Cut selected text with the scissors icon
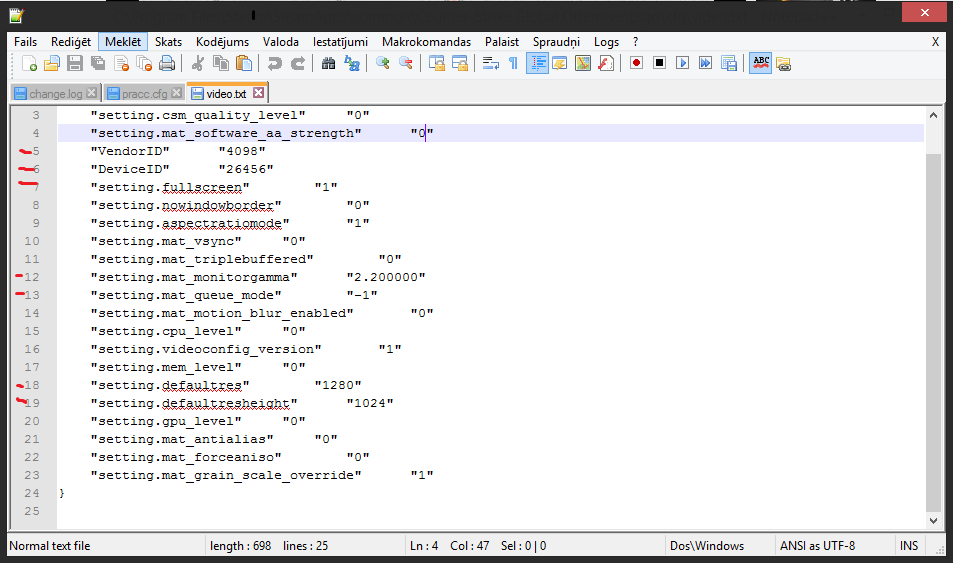 (x=198, y=63)
